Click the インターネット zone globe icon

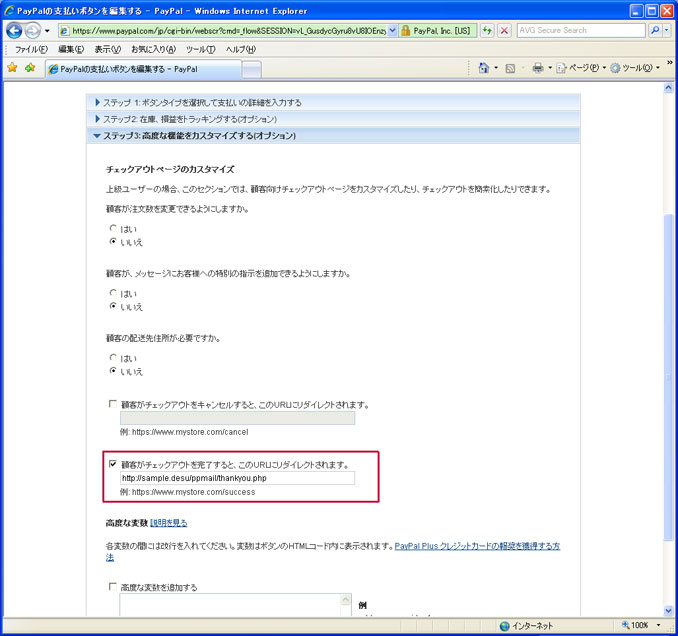(504, 626)
